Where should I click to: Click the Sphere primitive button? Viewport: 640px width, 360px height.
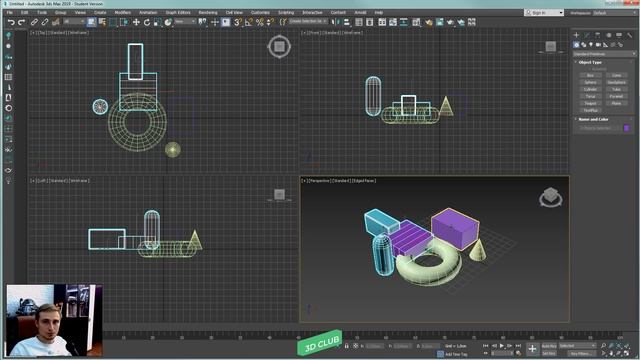(x=590, y=82)
